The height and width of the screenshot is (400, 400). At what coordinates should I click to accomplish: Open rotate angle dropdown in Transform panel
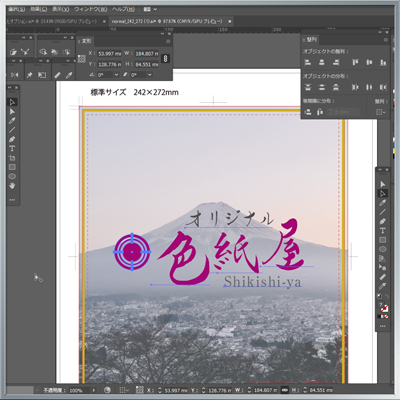[x=116, y=75]
